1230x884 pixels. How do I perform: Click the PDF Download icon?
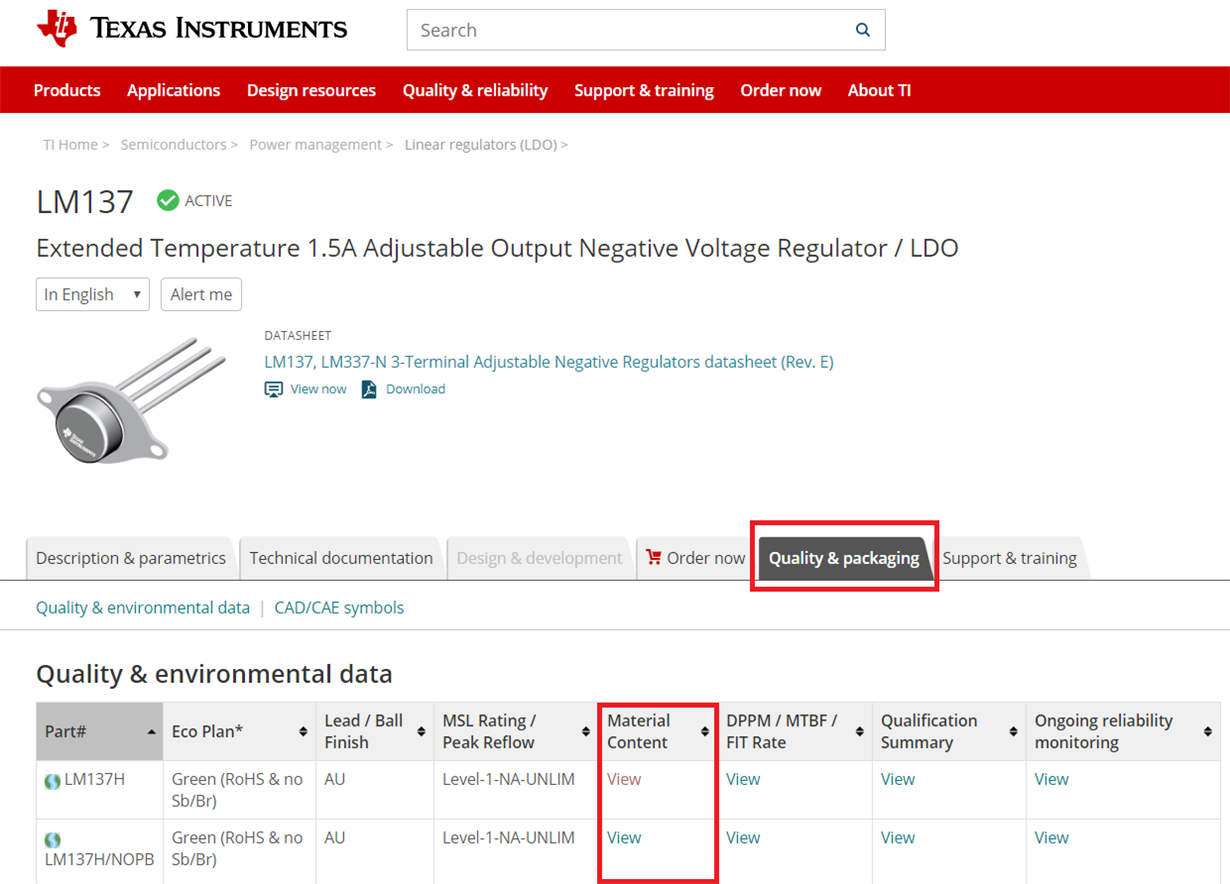[369, 389]
